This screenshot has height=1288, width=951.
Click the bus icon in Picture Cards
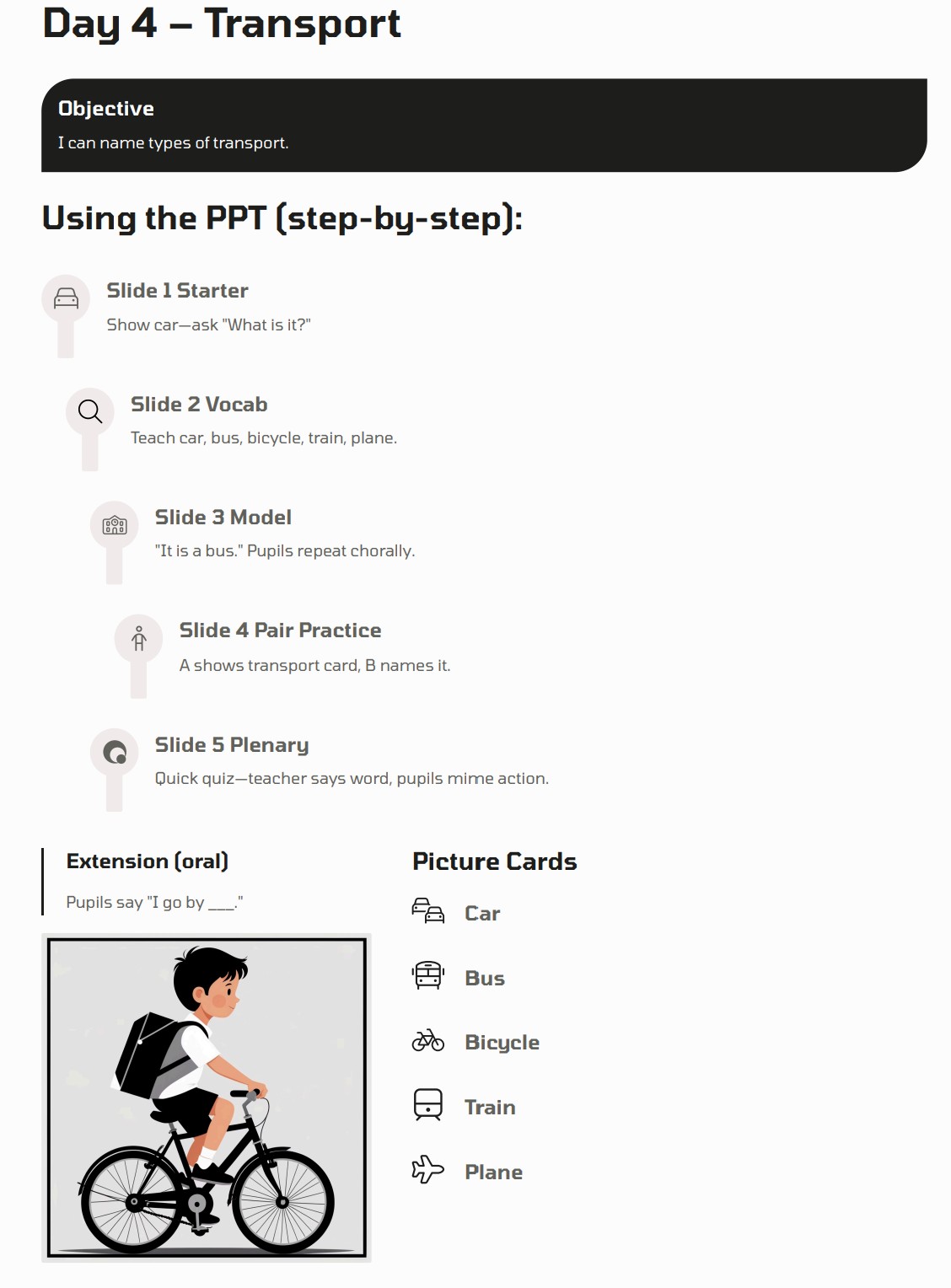pyautogui.click(x=428, y=975)
